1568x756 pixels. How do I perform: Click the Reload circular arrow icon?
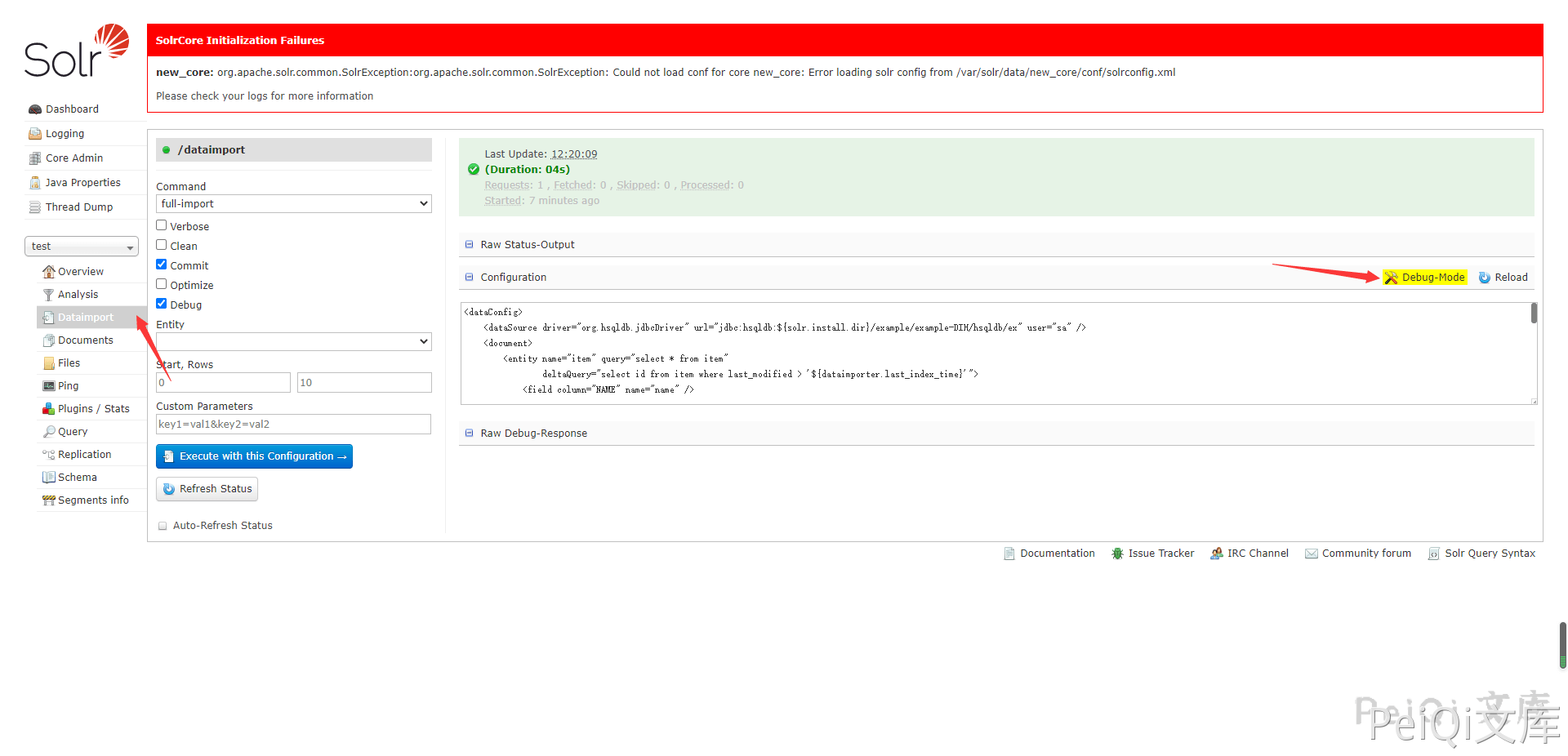click(x=1485, y=278)
